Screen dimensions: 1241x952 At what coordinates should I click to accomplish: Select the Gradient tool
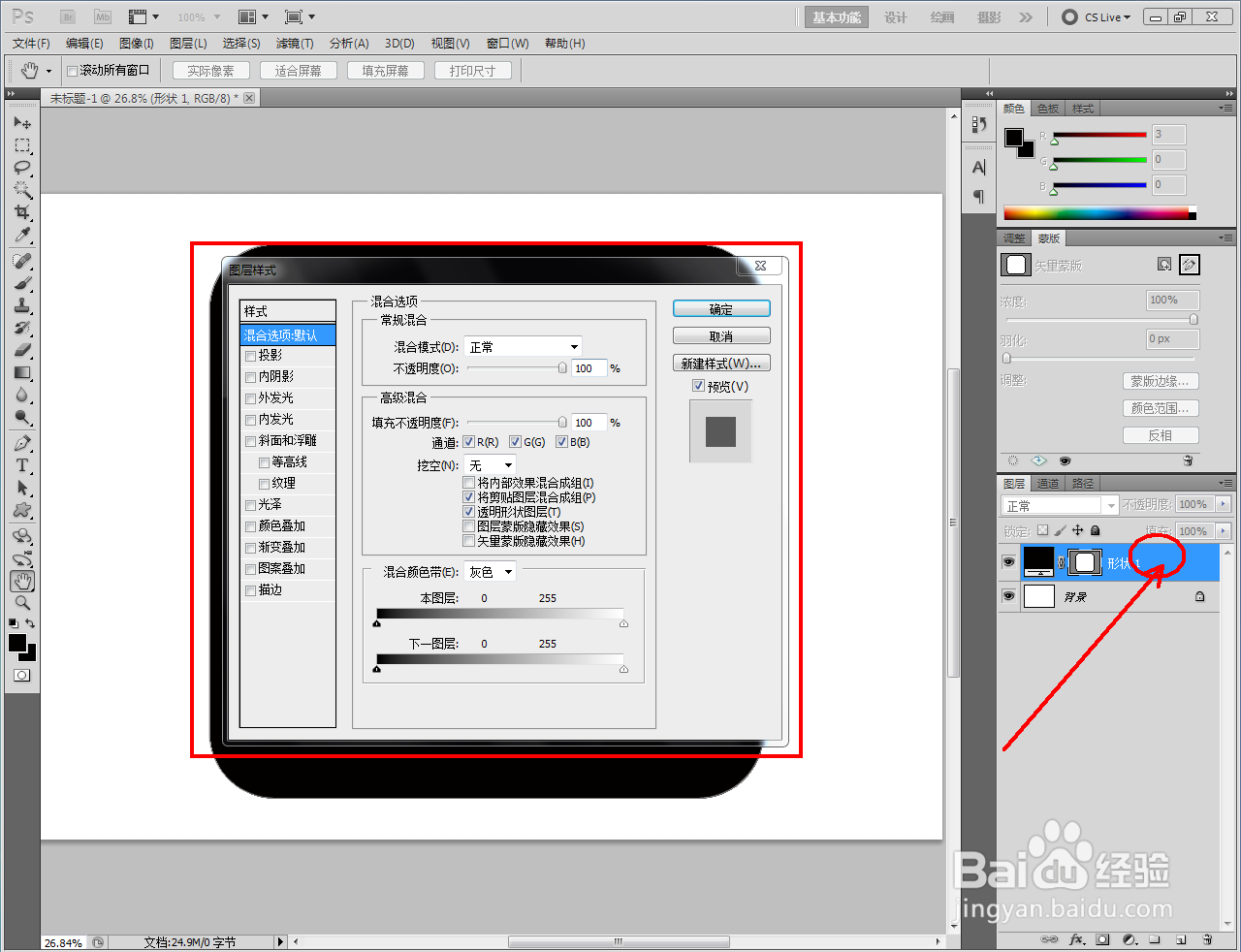[x=22, y=373]
